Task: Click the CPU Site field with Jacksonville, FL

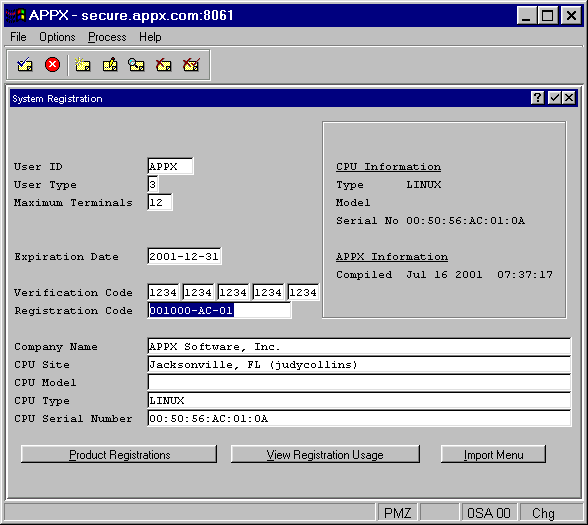Action: point(359,364)
